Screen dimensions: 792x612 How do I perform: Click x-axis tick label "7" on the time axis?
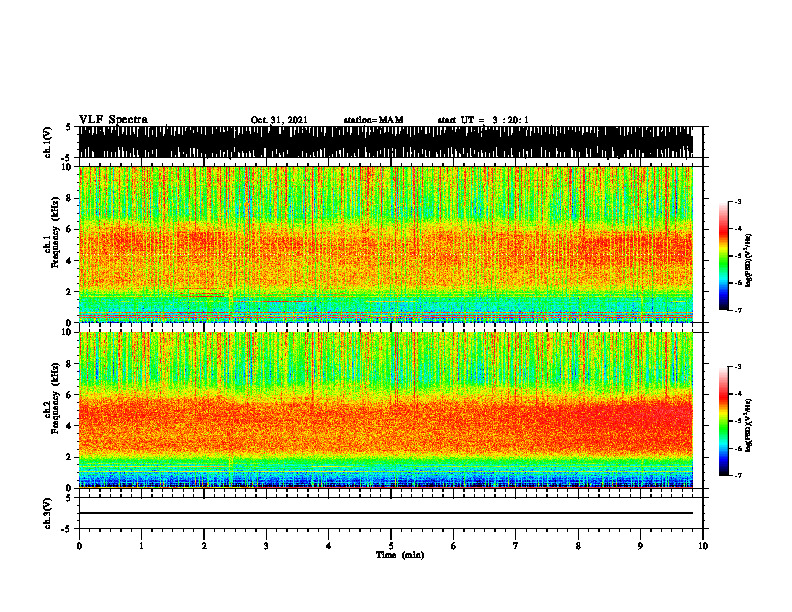(x=516, y=546)
